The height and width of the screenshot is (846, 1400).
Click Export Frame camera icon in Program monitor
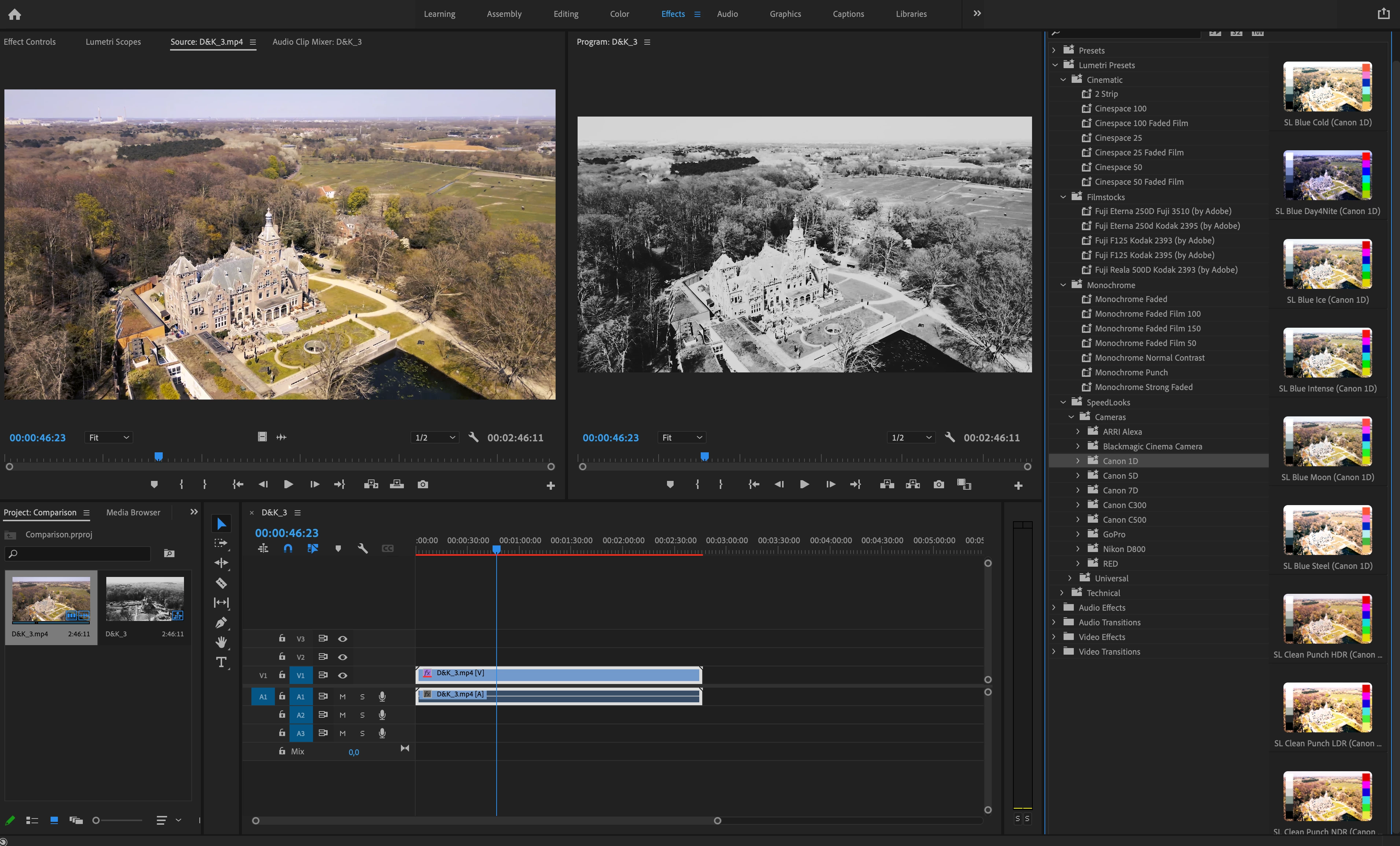pos(939,484)
